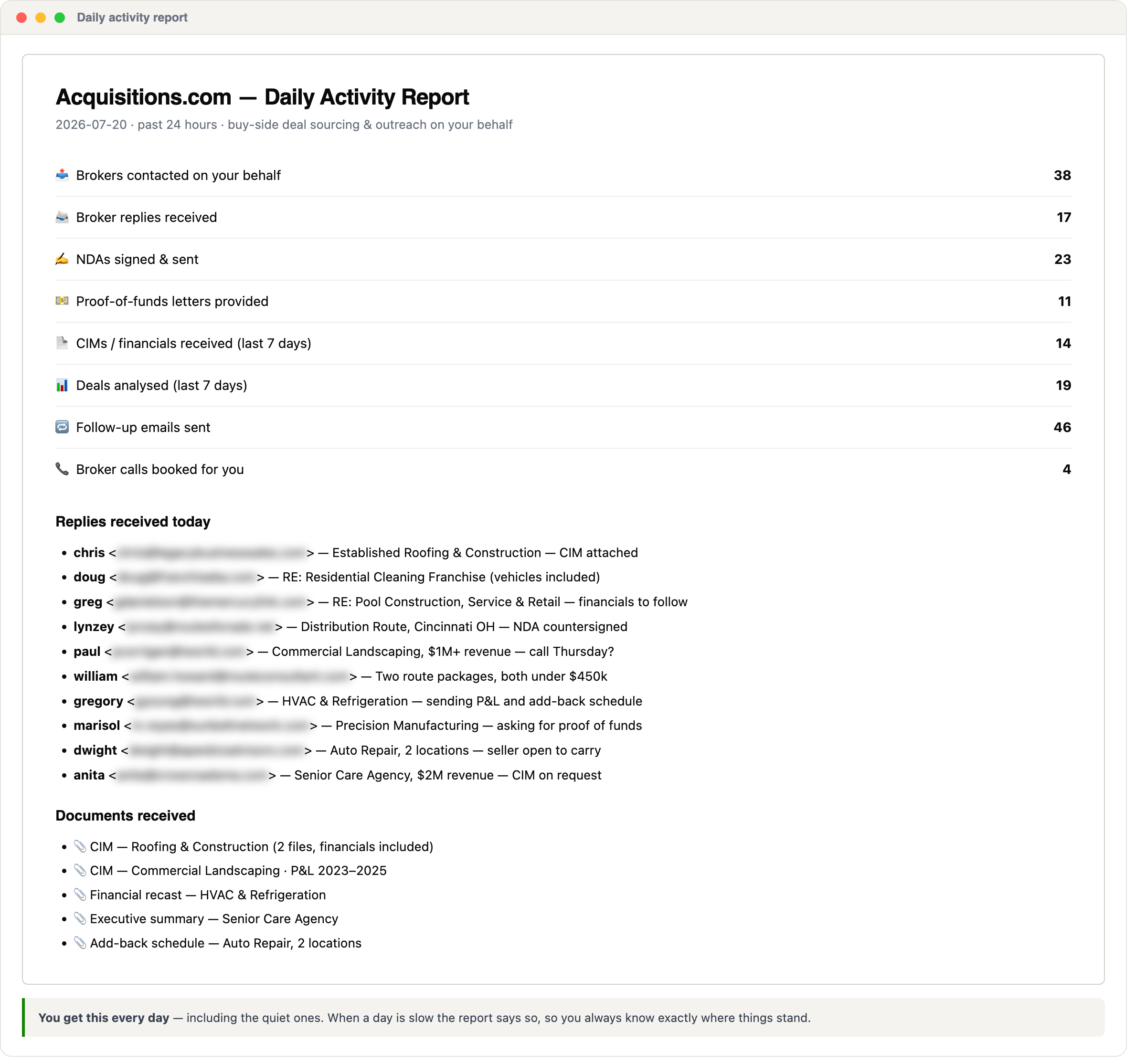Screen dimensions: 1146x1064
Task: Click 'Established Roofing & Construction — CIM attached' text
Action: tap(485, 553)
